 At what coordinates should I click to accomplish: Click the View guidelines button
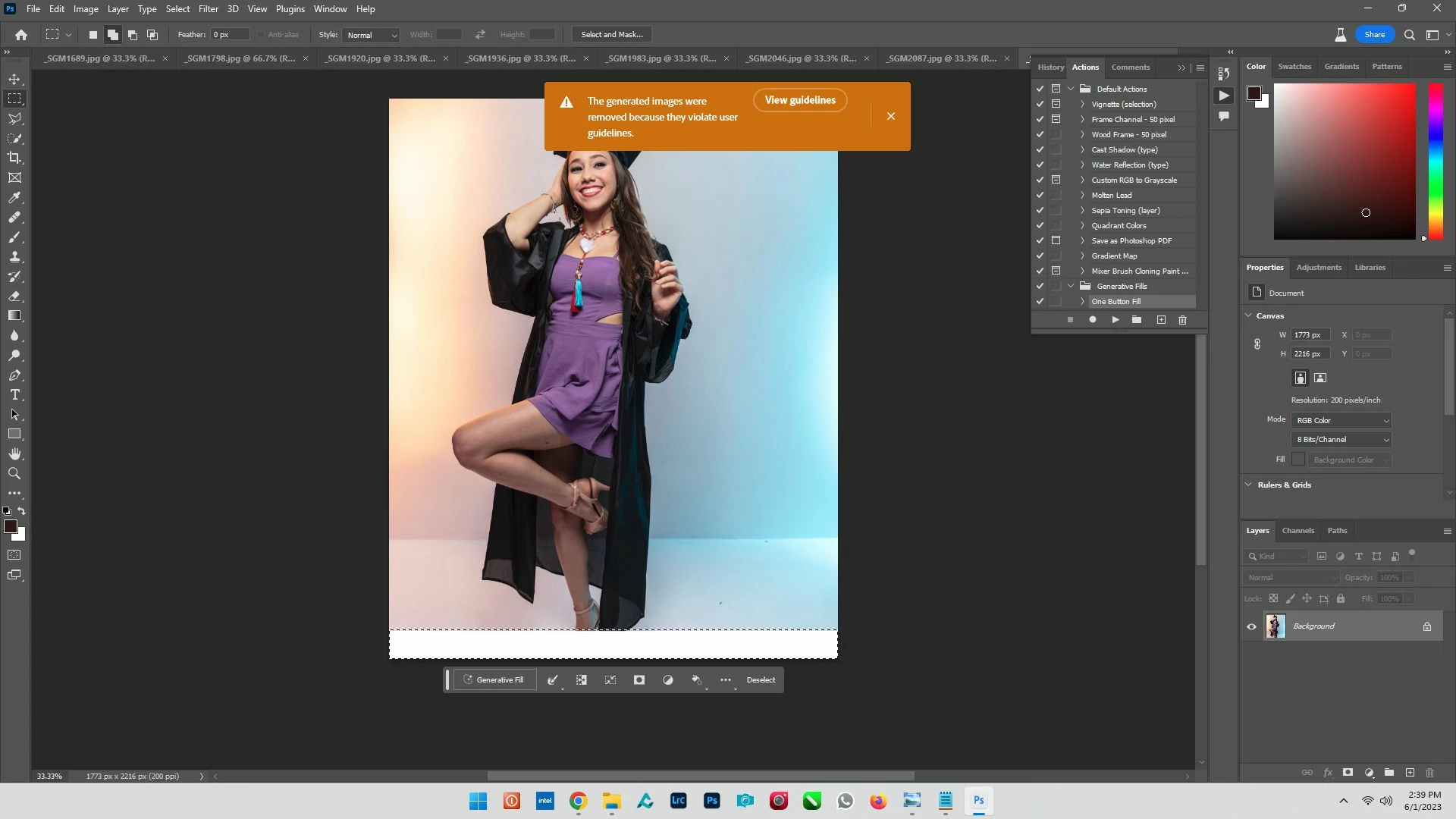click(x=799, y=100)
